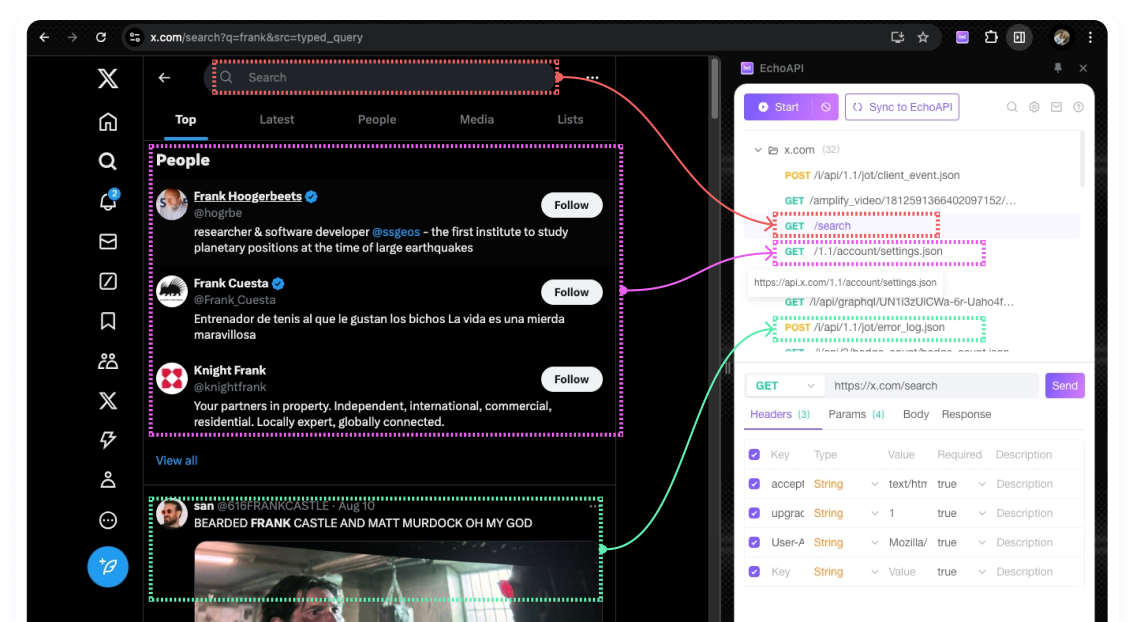The image size is (1133, 622).
Task: Open String type dropdown for upgrade row
Action: point(845,513)
